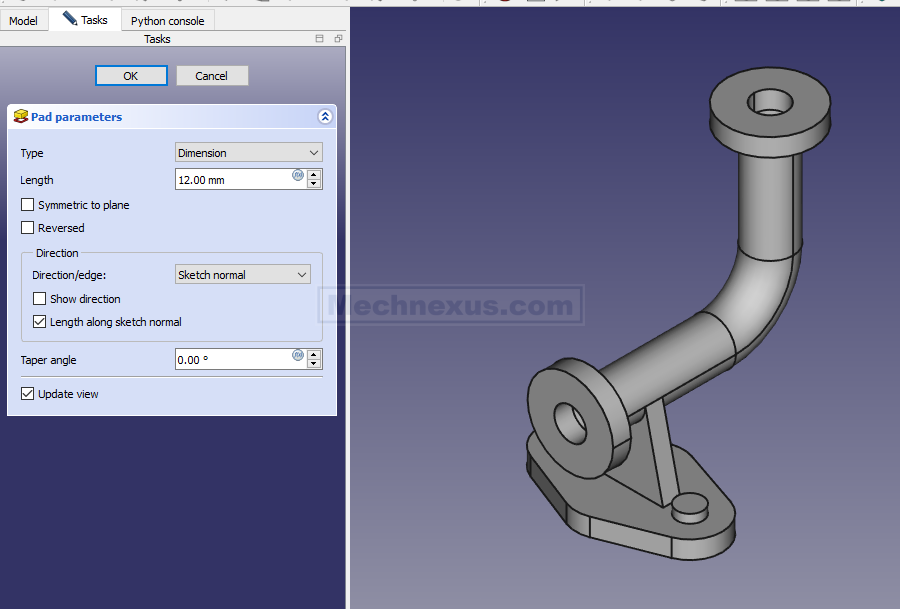Disable the Update view checkbox

28,394
